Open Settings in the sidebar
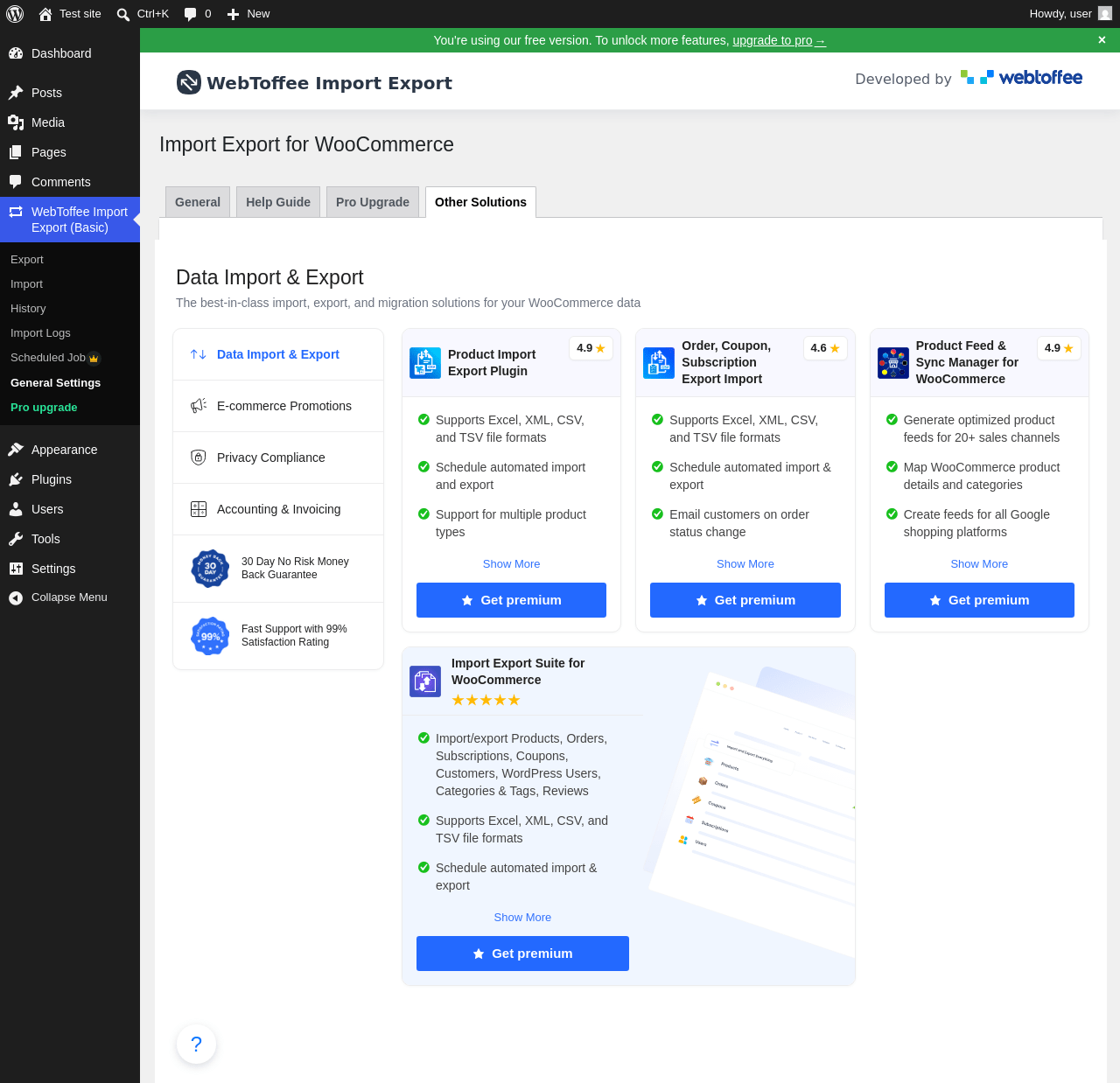The image size is (1120, 1083). (x=70, y=569)
